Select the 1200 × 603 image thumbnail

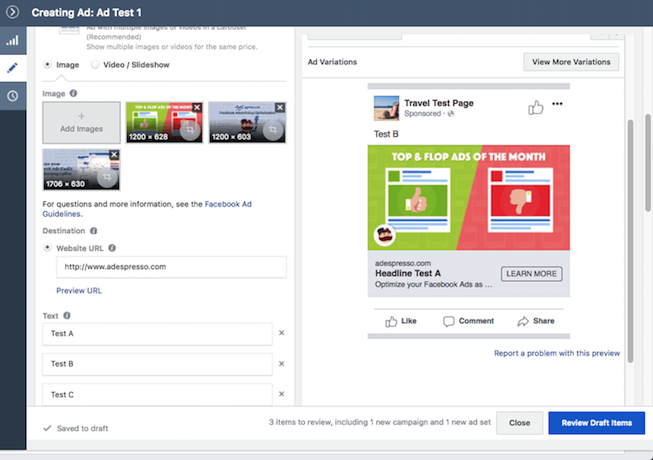(247, 123)
